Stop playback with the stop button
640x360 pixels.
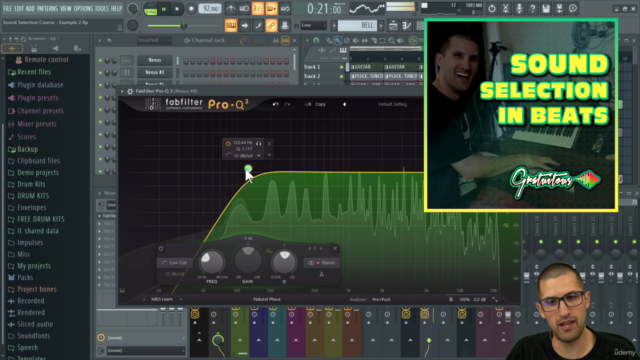click(177, 9)
